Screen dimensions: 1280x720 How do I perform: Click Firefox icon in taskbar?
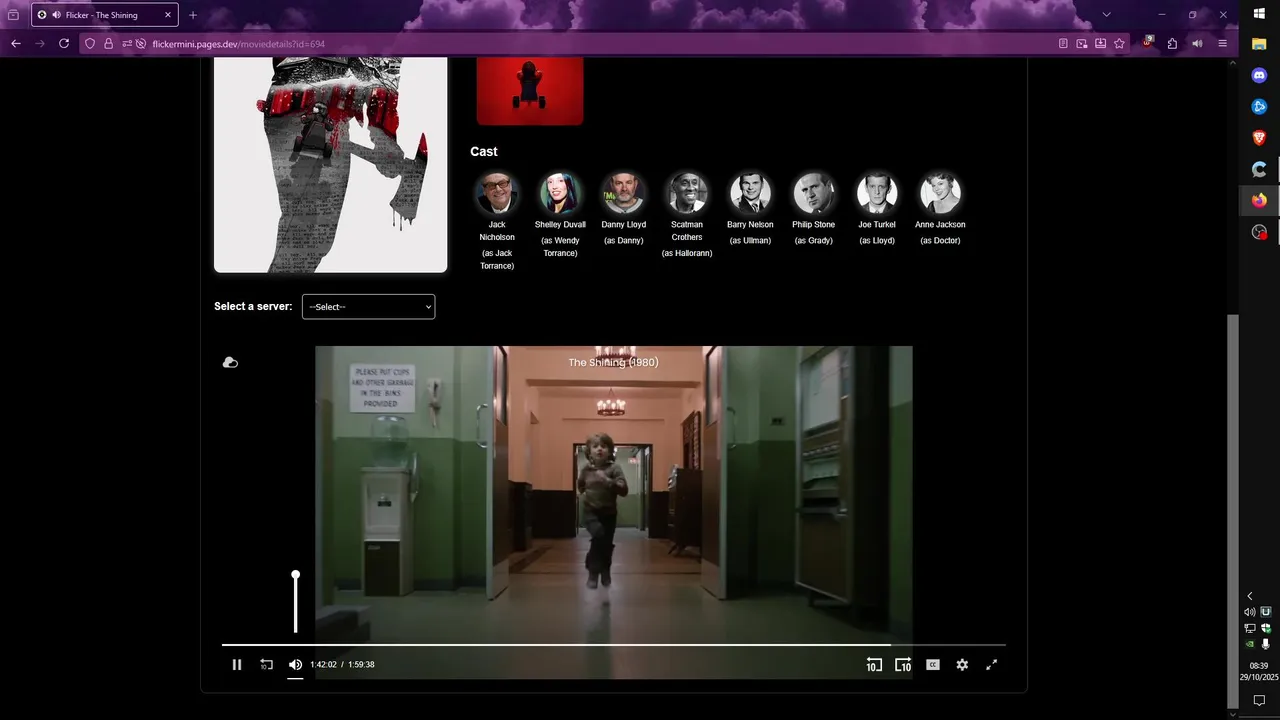[1259, 200]
